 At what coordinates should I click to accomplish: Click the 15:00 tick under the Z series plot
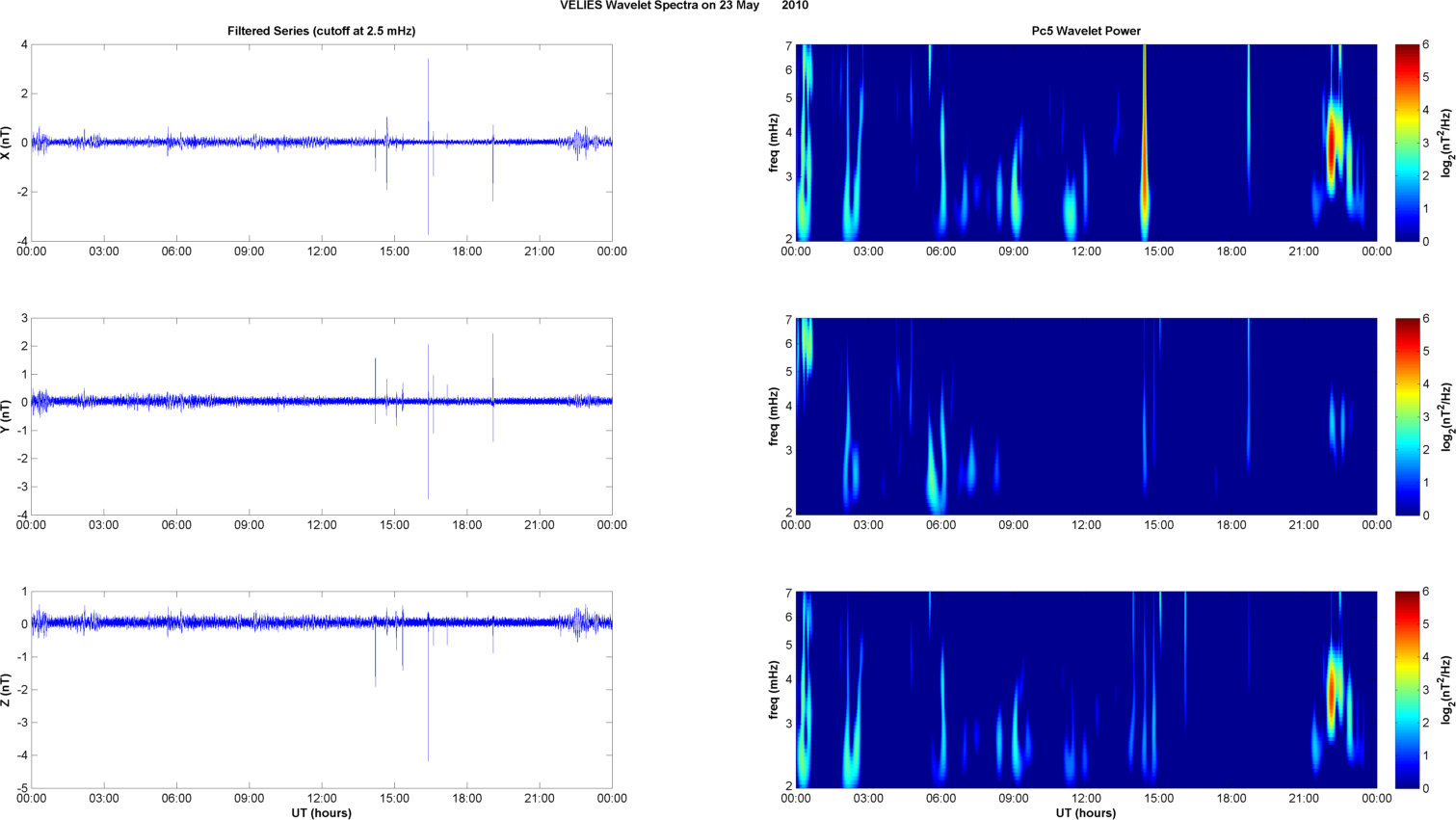[x=394, y=799]
